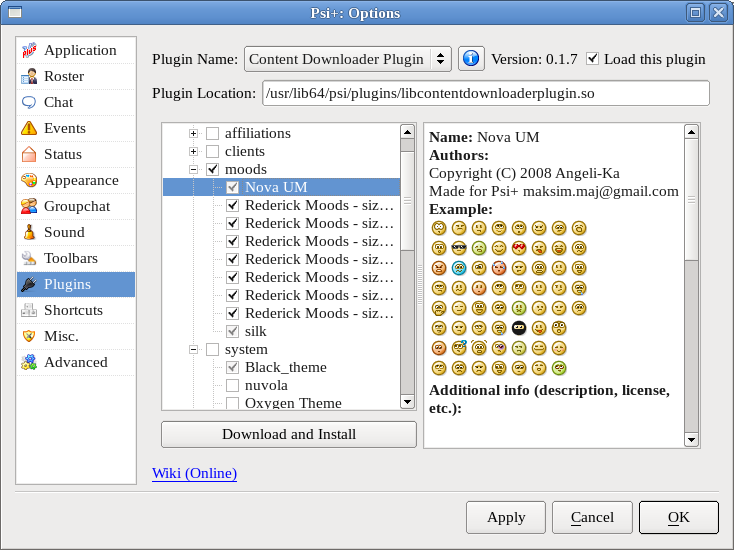Viewport: 734px width, 550px height.
Task: Expand the affiliations tree node
Action: tap(193, 134)
